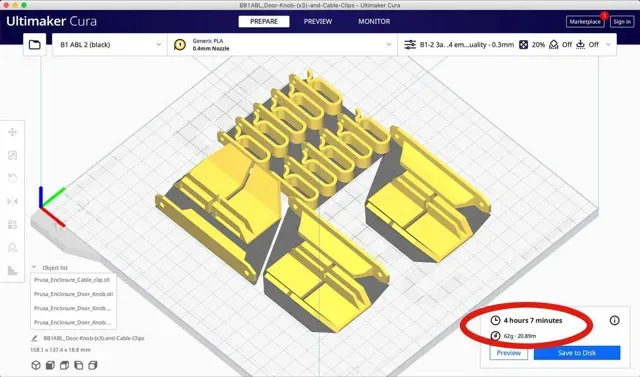Click the 'Object list' heading text
Image resolution: width=640 pixels, height=377 pixels.
click(x=55, y=268)
